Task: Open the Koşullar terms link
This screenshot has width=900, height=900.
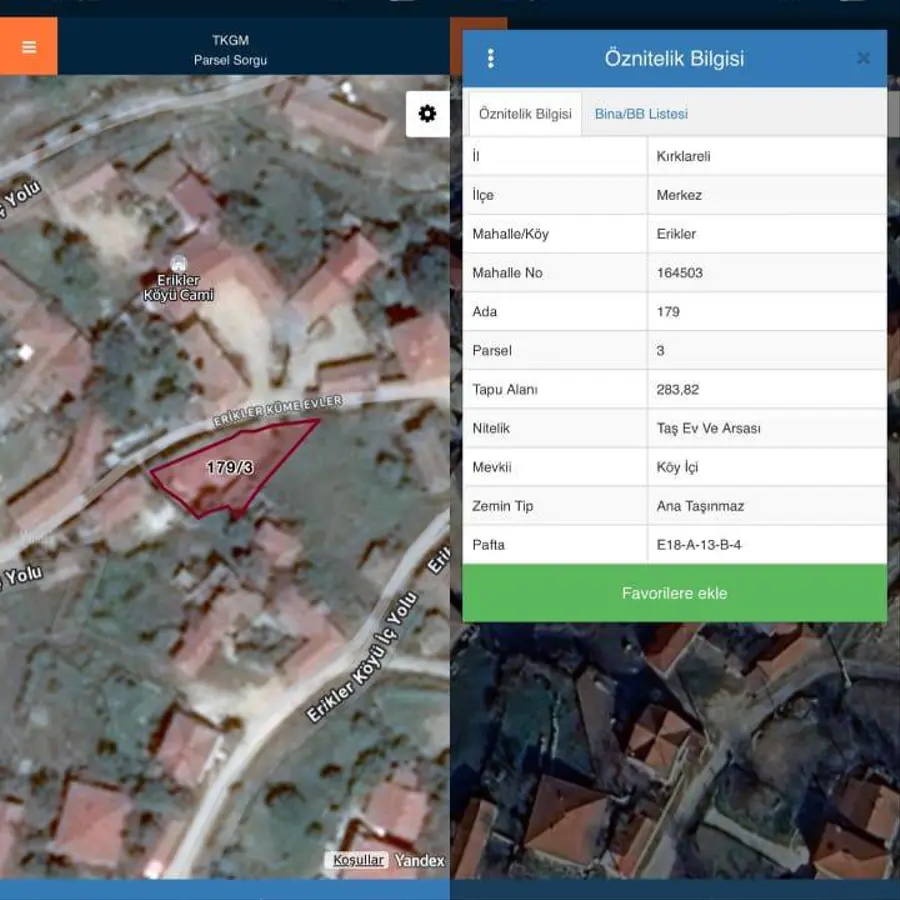Action: pyautogui.click(x=358, y=860)
